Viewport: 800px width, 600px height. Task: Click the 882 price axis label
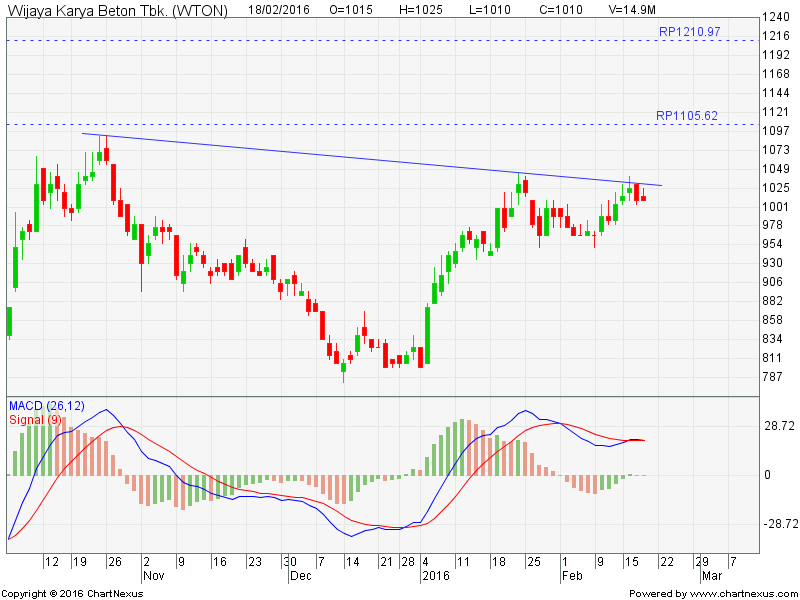(772, 301)
